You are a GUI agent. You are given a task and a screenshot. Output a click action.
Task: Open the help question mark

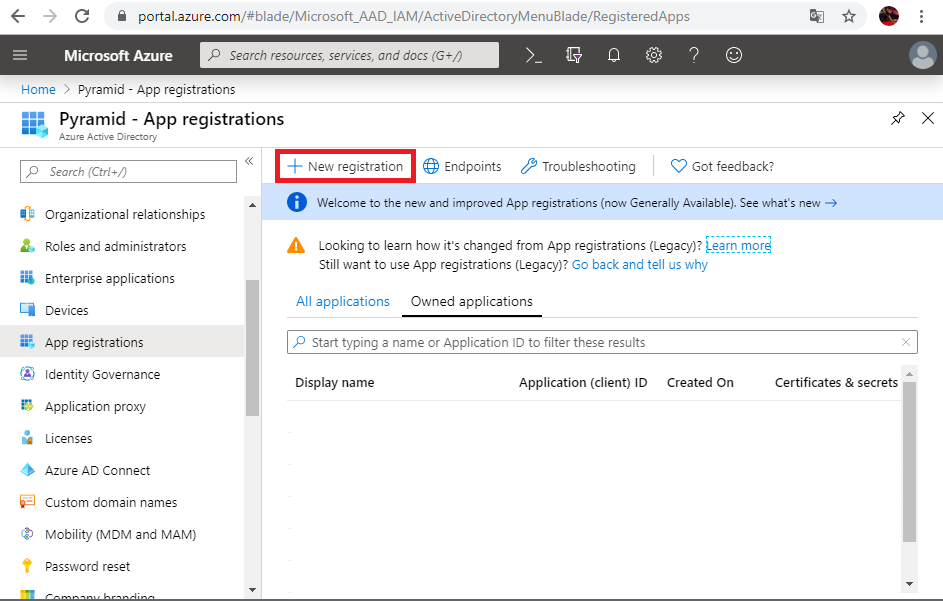pyautogui.click(x=693, y=55)
